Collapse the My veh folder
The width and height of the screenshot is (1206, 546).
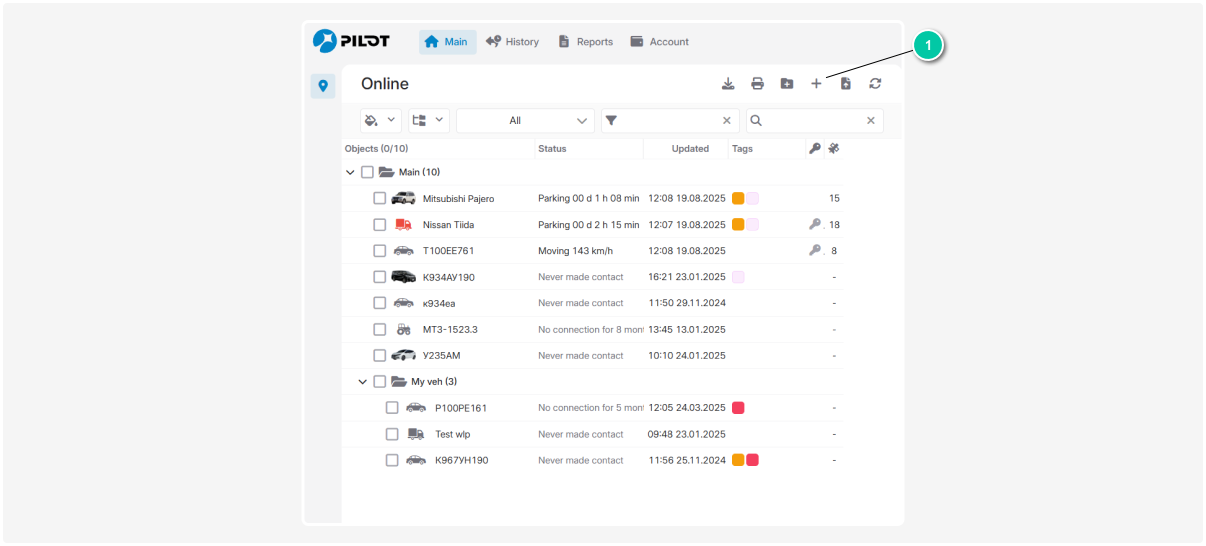362,382
